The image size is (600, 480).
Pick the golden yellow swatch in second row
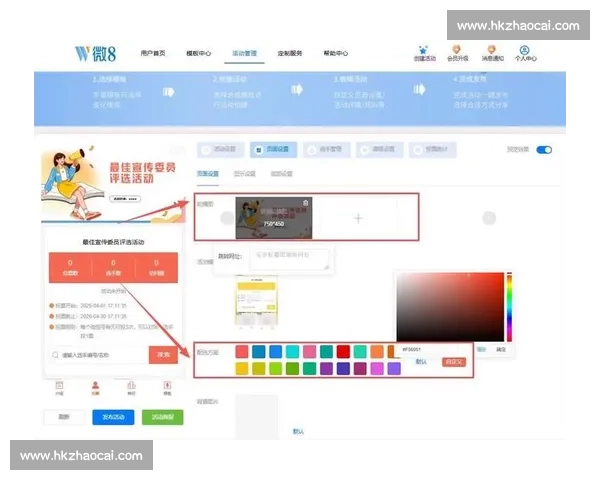(242, 368)
